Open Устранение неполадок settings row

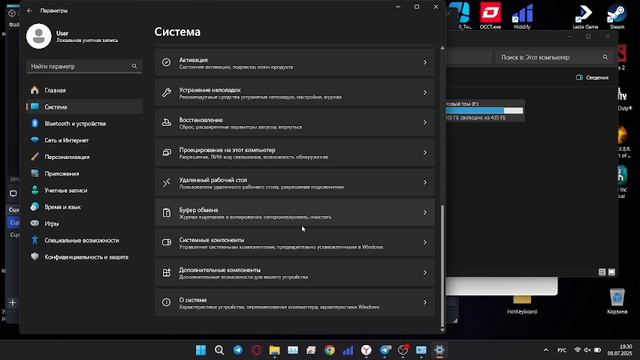[295, 93]
